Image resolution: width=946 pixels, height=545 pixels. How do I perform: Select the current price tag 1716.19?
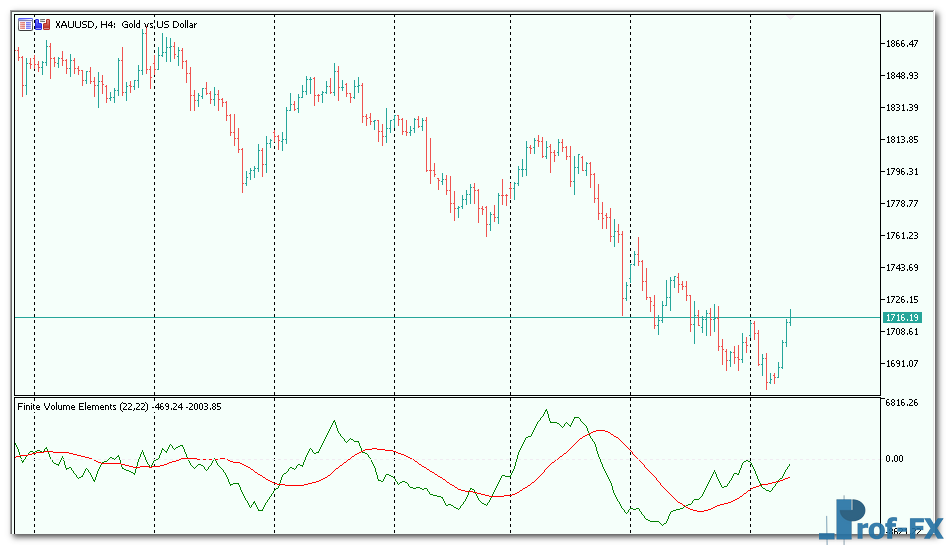[x=901, y=317]
